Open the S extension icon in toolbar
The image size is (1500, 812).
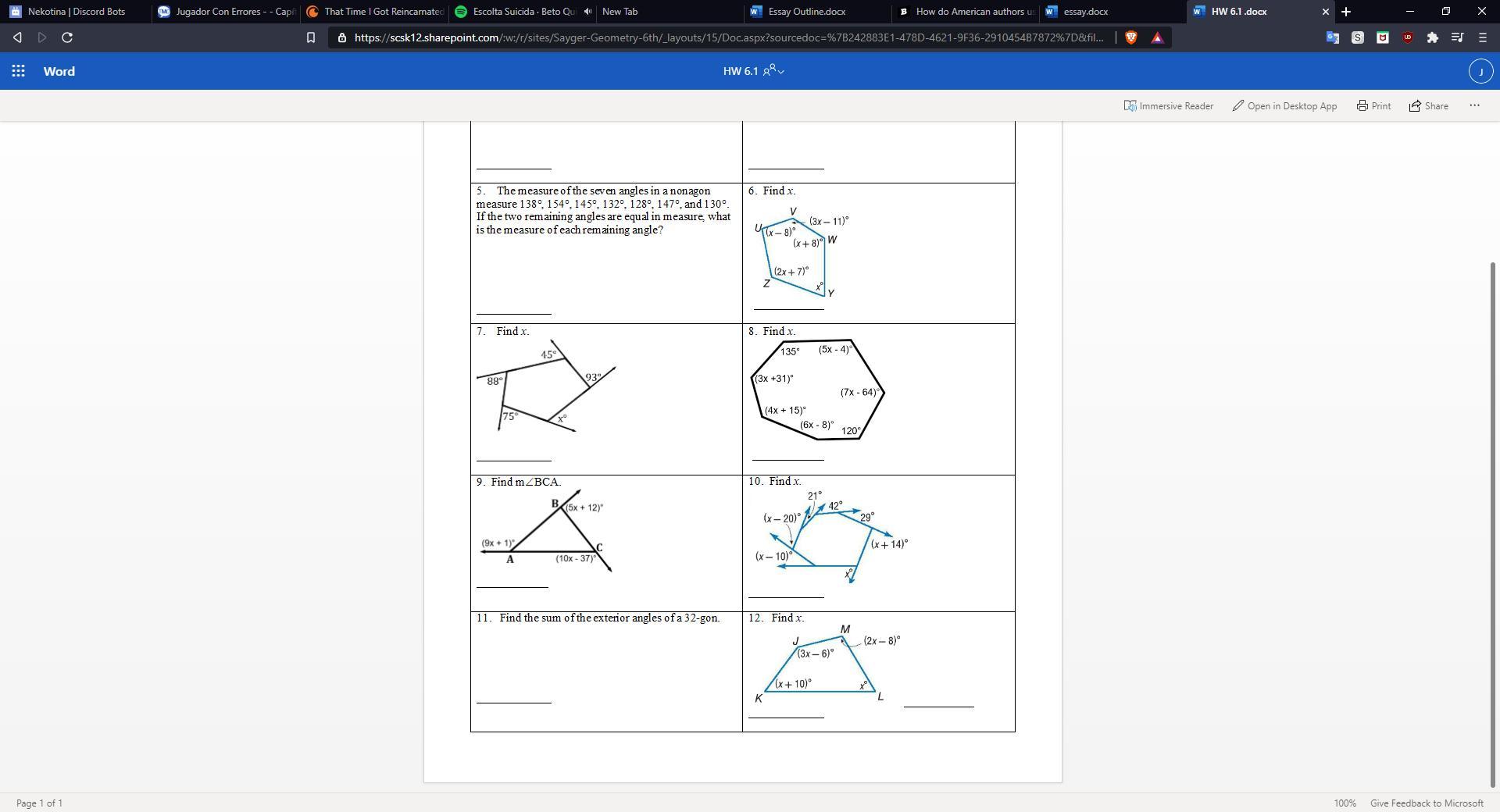click(1358, 37)
